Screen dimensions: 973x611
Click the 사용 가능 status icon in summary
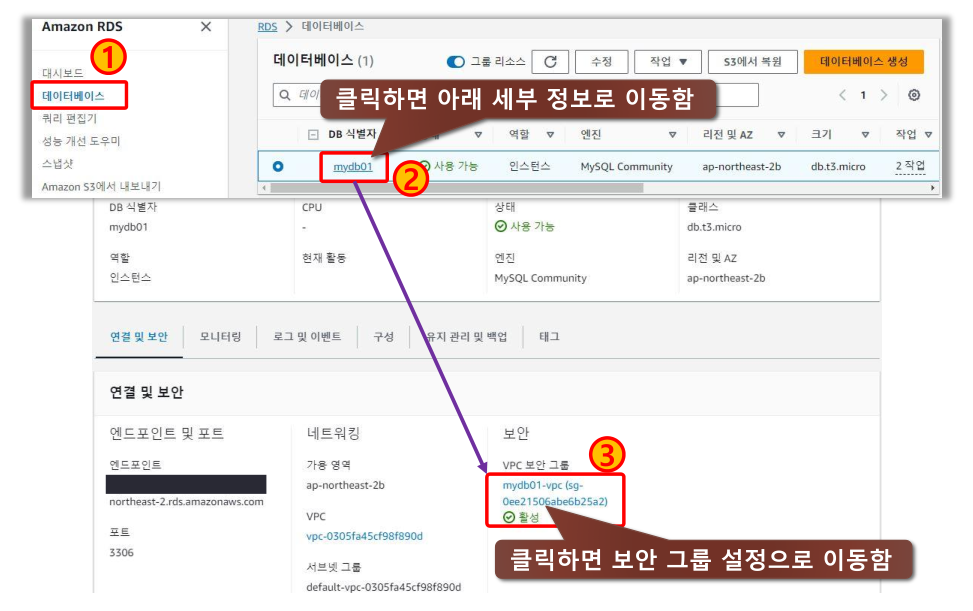pyautogui.click(x=501, y=226)
